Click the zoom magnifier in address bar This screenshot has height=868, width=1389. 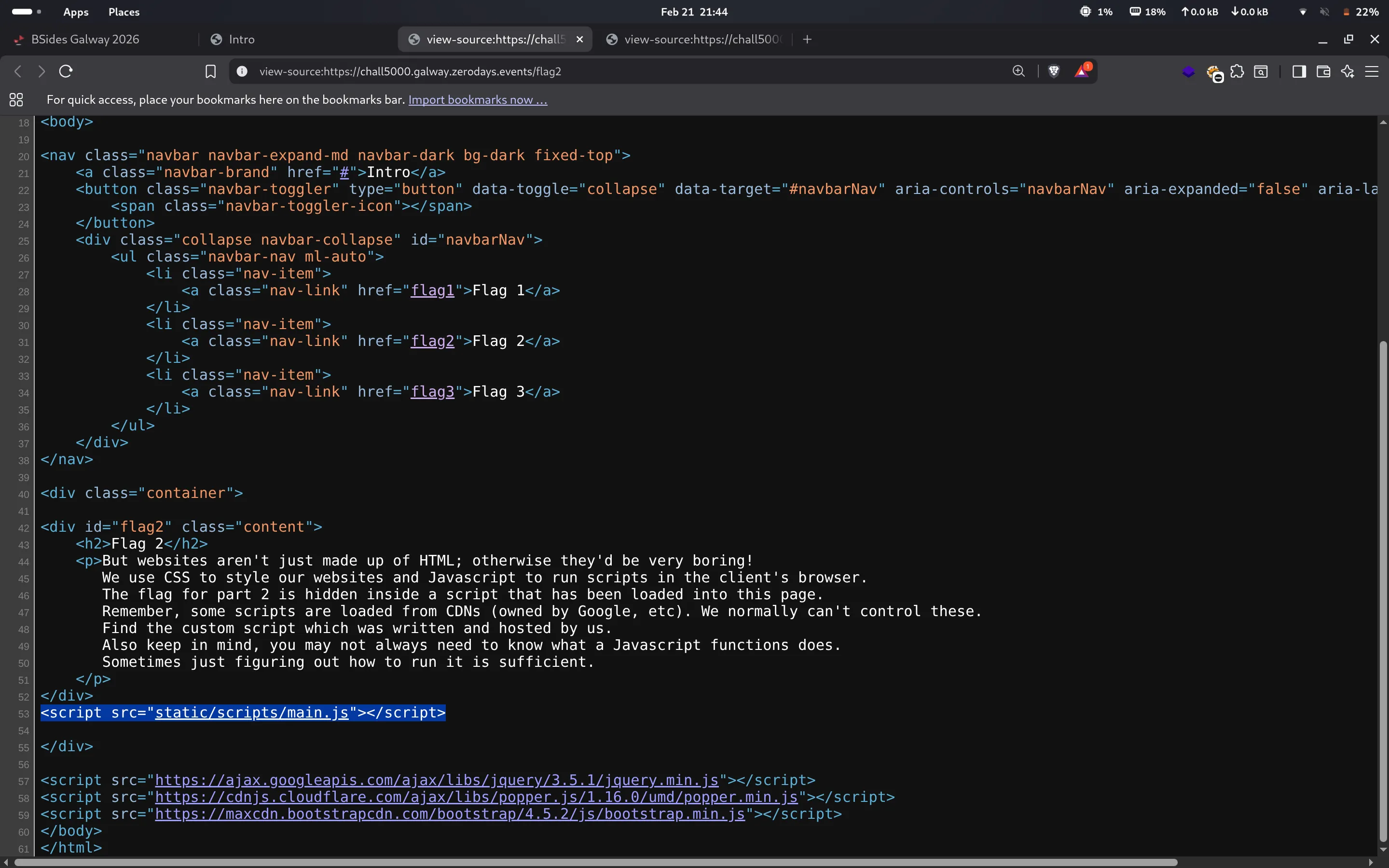point(1018,71)
